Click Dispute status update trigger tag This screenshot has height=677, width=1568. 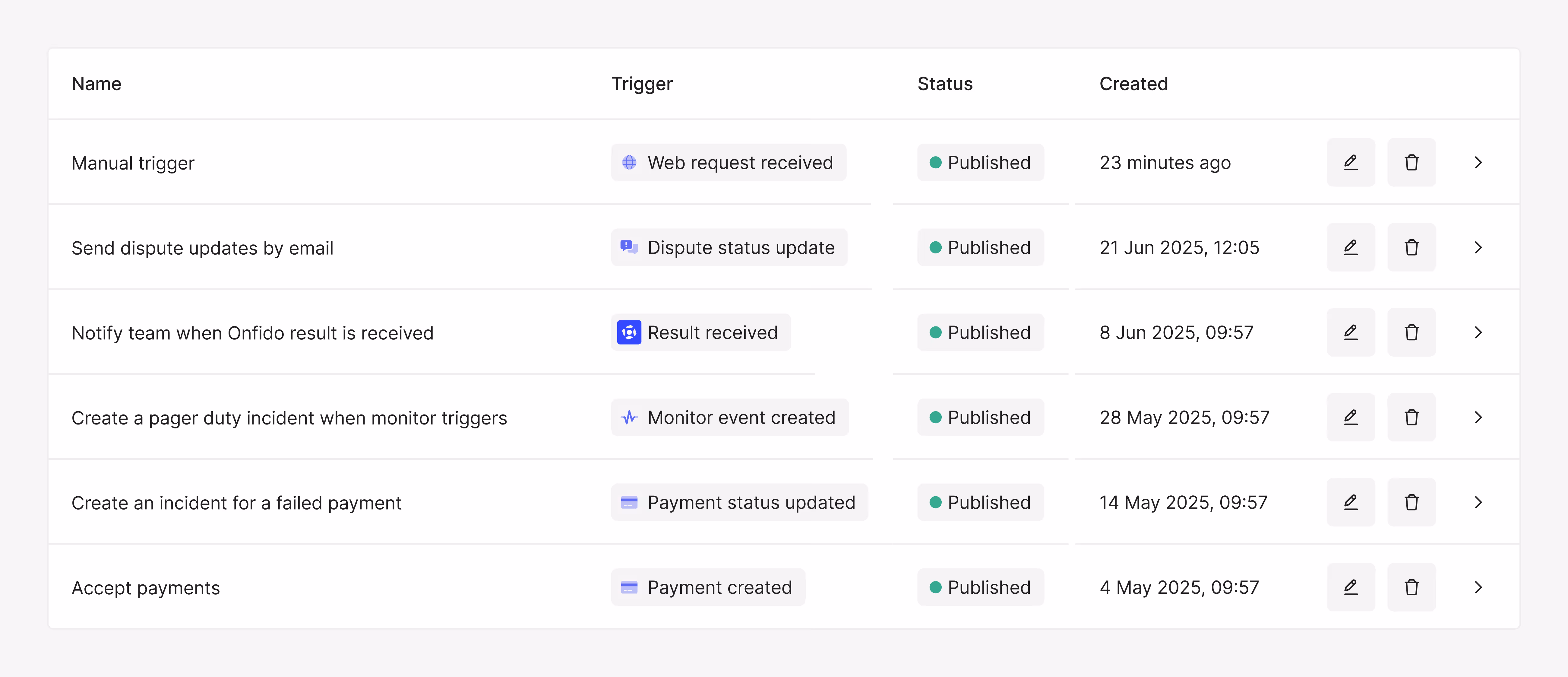coord(729,247)
